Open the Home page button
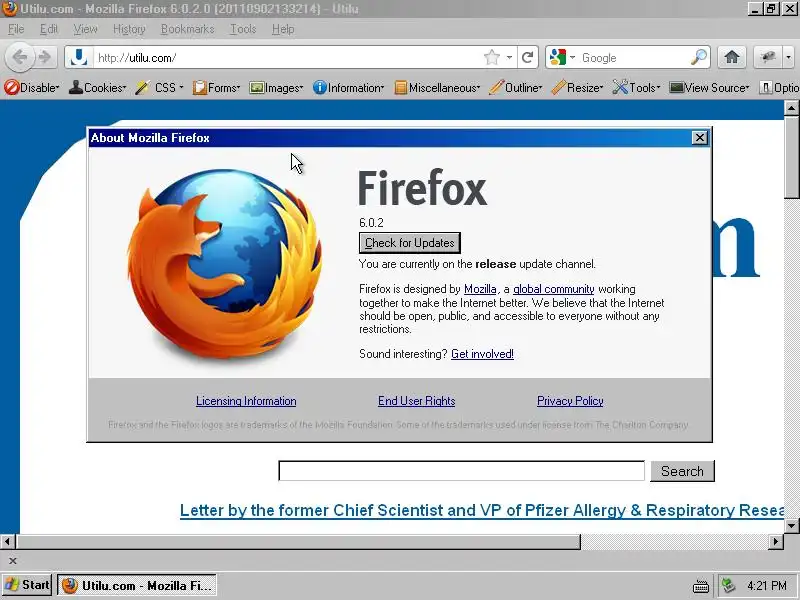The height and width of the screenshot is (600, 800). tap(732, 57)
